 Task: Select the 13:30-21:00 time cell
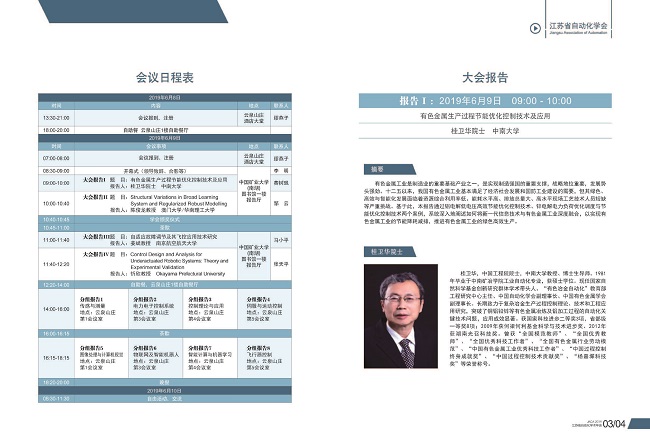tap(56, 118)
